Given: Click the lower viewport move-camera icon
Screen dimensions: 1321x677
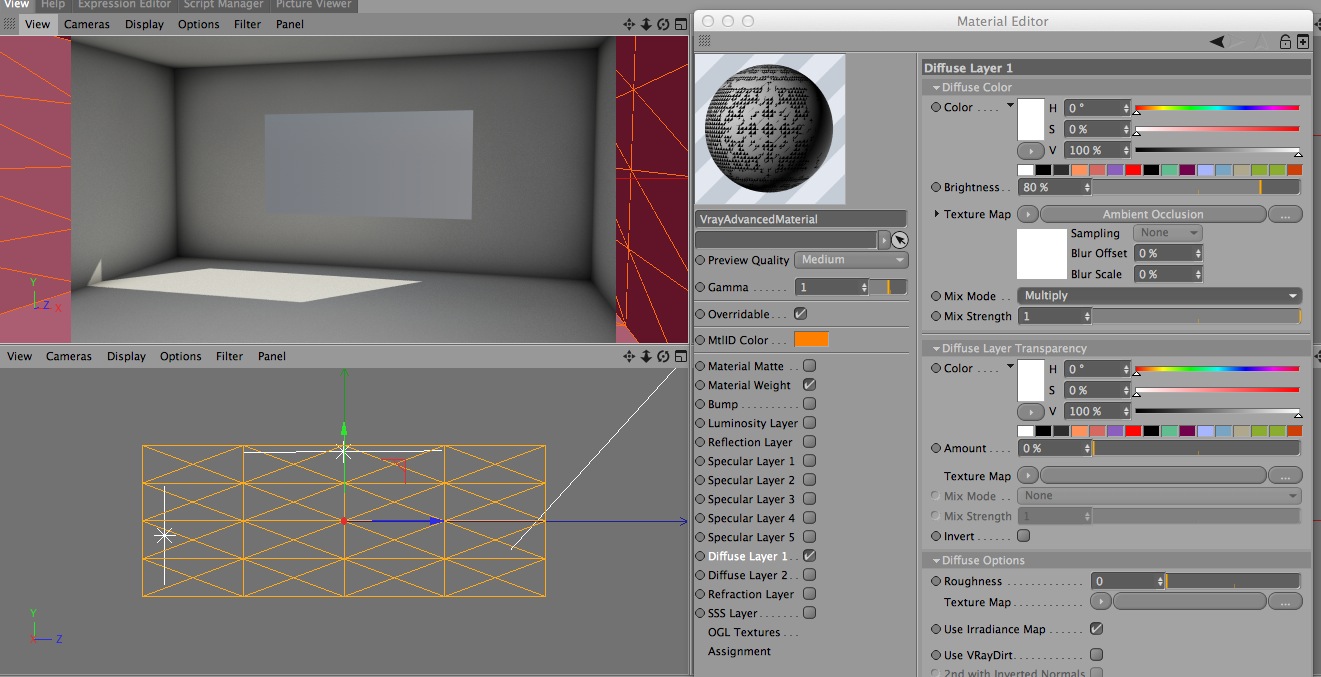Looking at the screenshot, I should [629, 356].
